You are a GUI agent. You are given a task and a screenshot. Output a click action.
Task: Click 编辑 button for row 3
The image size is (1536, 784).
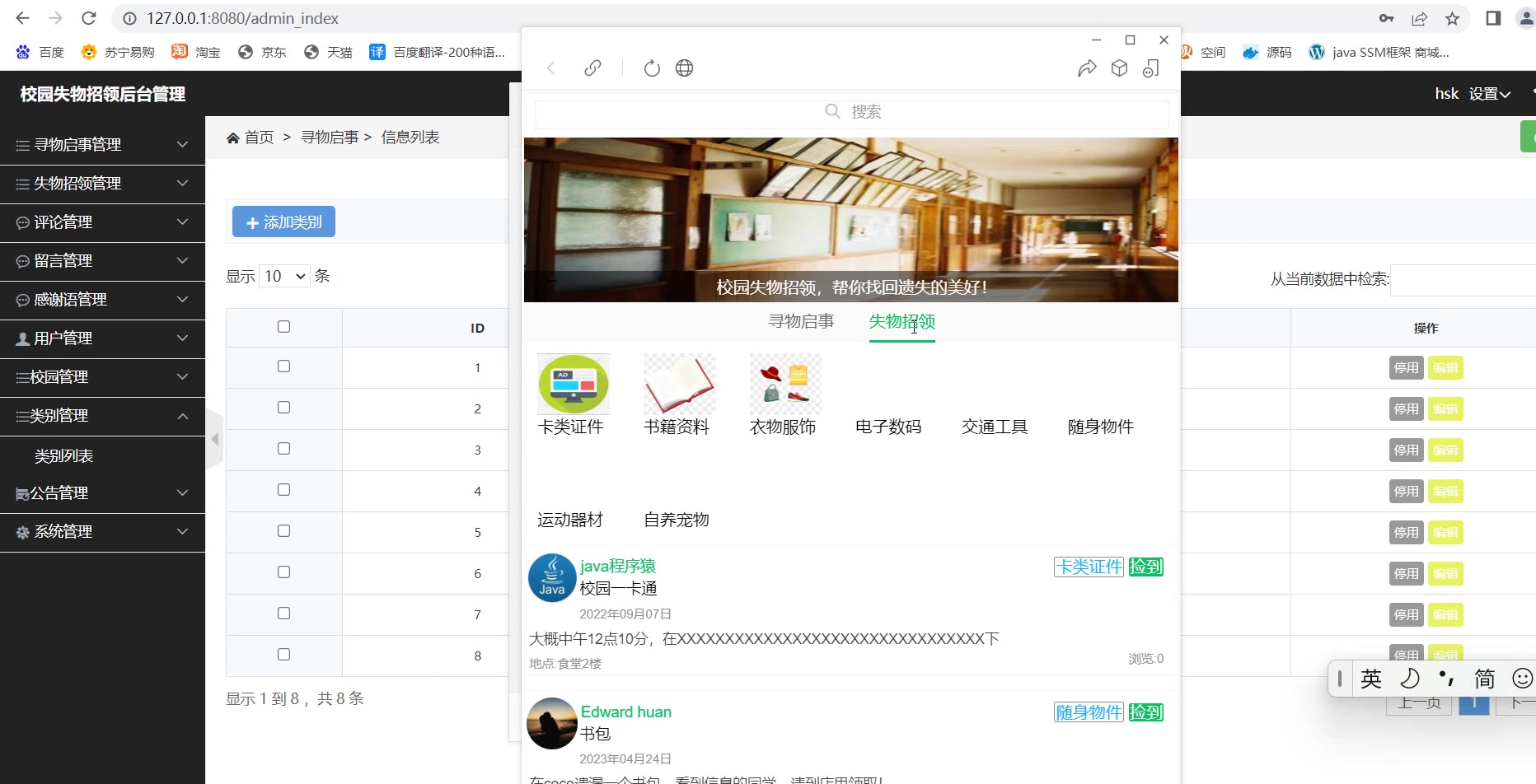(1445, 450)
